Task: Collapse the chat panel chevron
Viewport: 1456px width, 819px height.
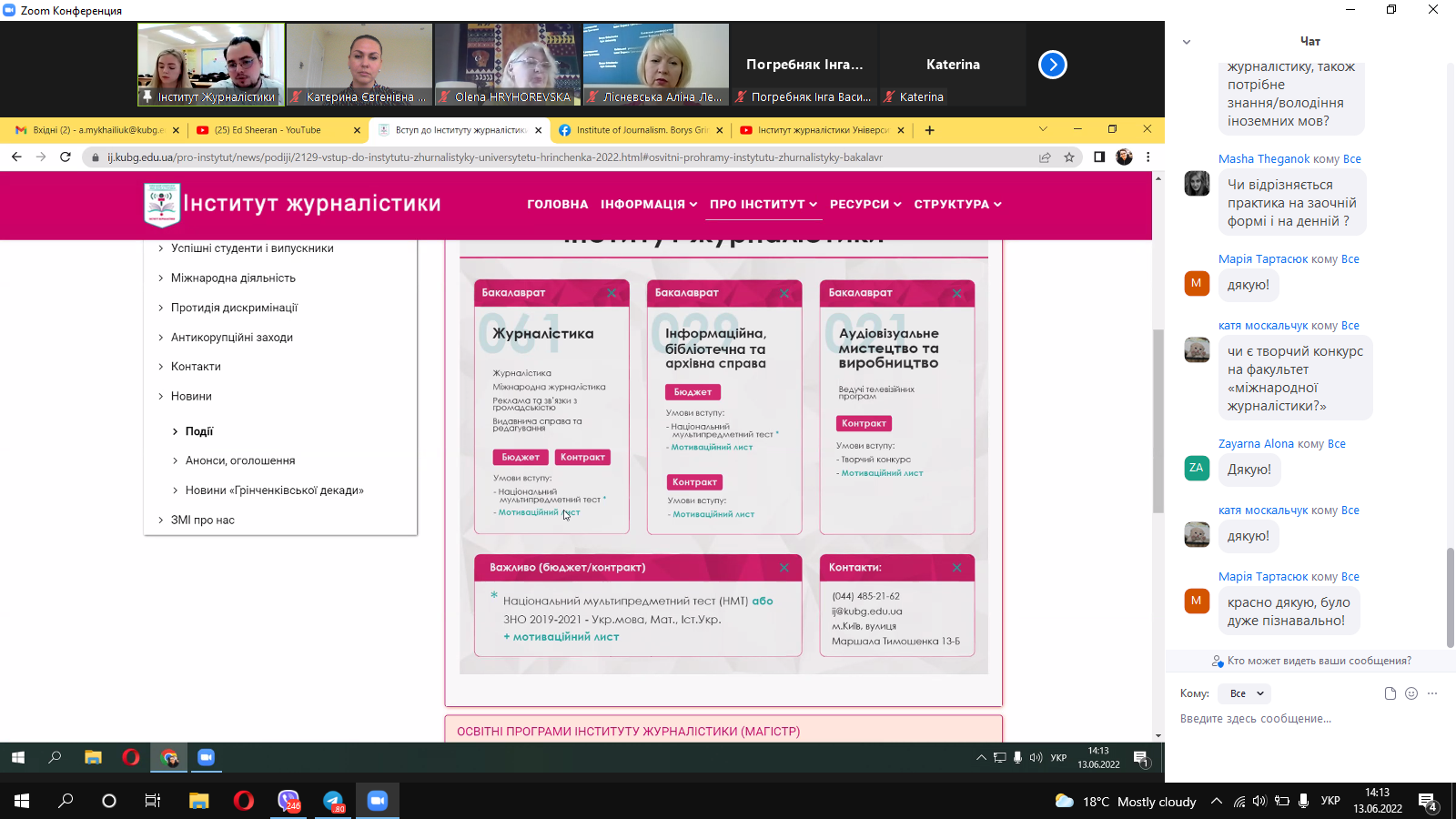Action: [1186, 42]
